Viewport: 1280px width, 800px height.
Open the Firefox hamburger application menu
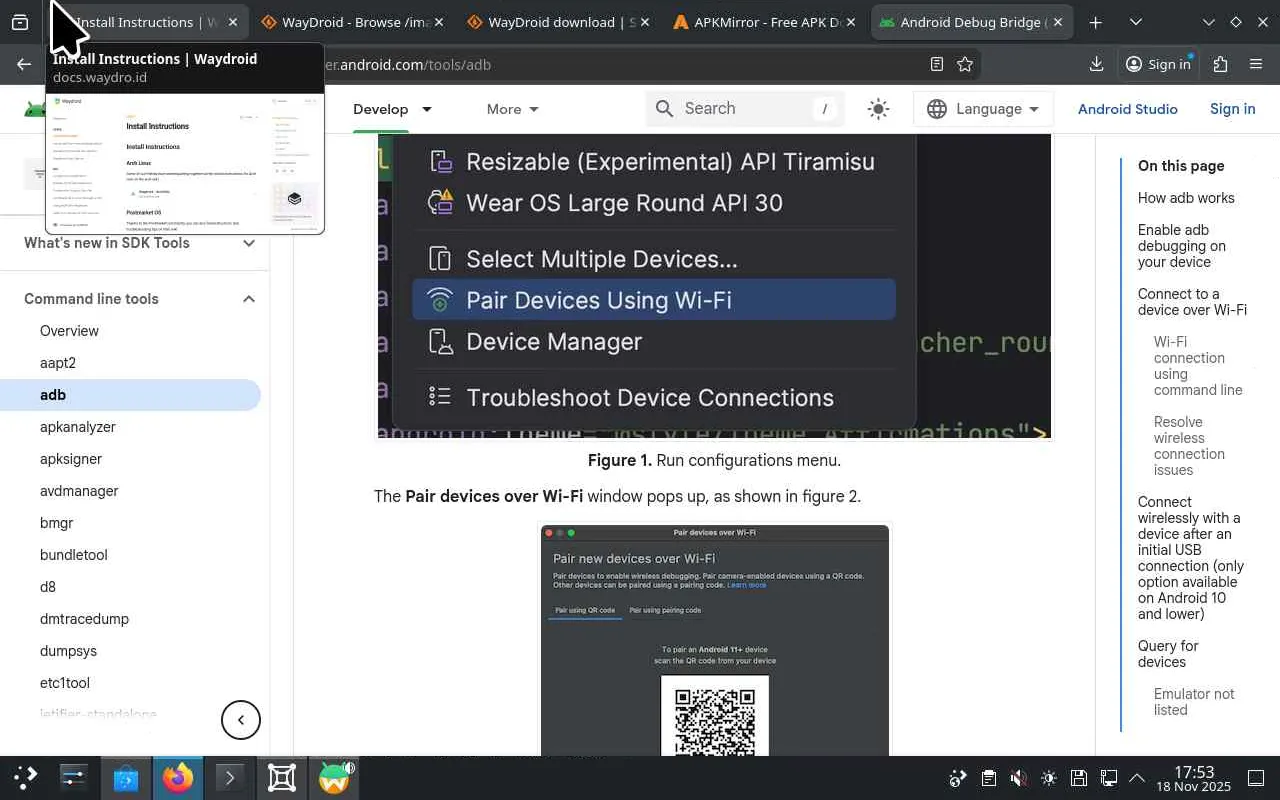coord(1256,64)
